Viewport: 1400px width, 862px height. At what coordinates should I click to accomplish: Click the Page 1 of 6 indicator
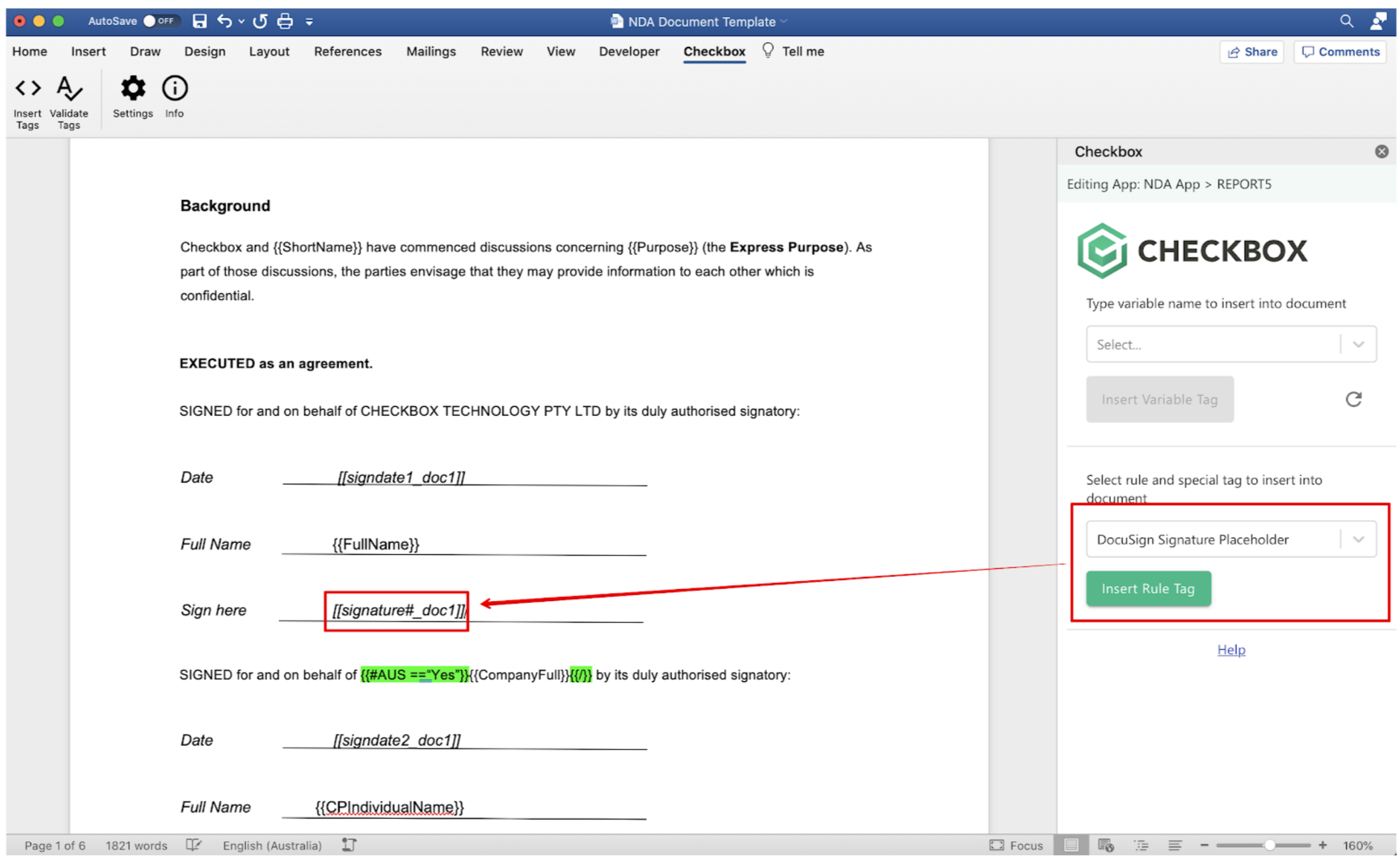(55, 845)
